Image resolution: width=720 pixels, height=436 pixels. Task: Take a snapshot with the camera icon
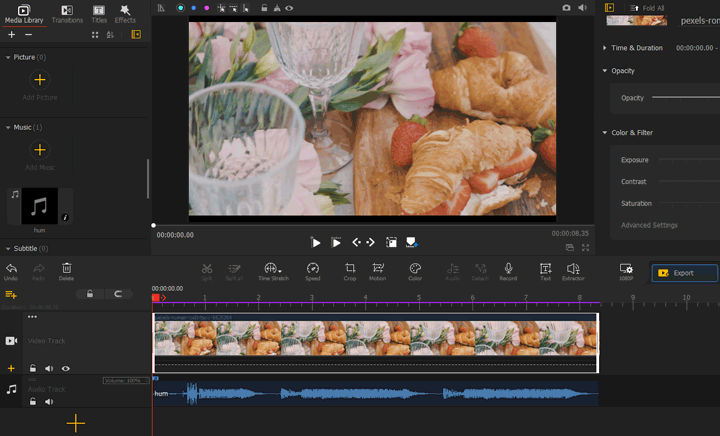tap(566, 7)
